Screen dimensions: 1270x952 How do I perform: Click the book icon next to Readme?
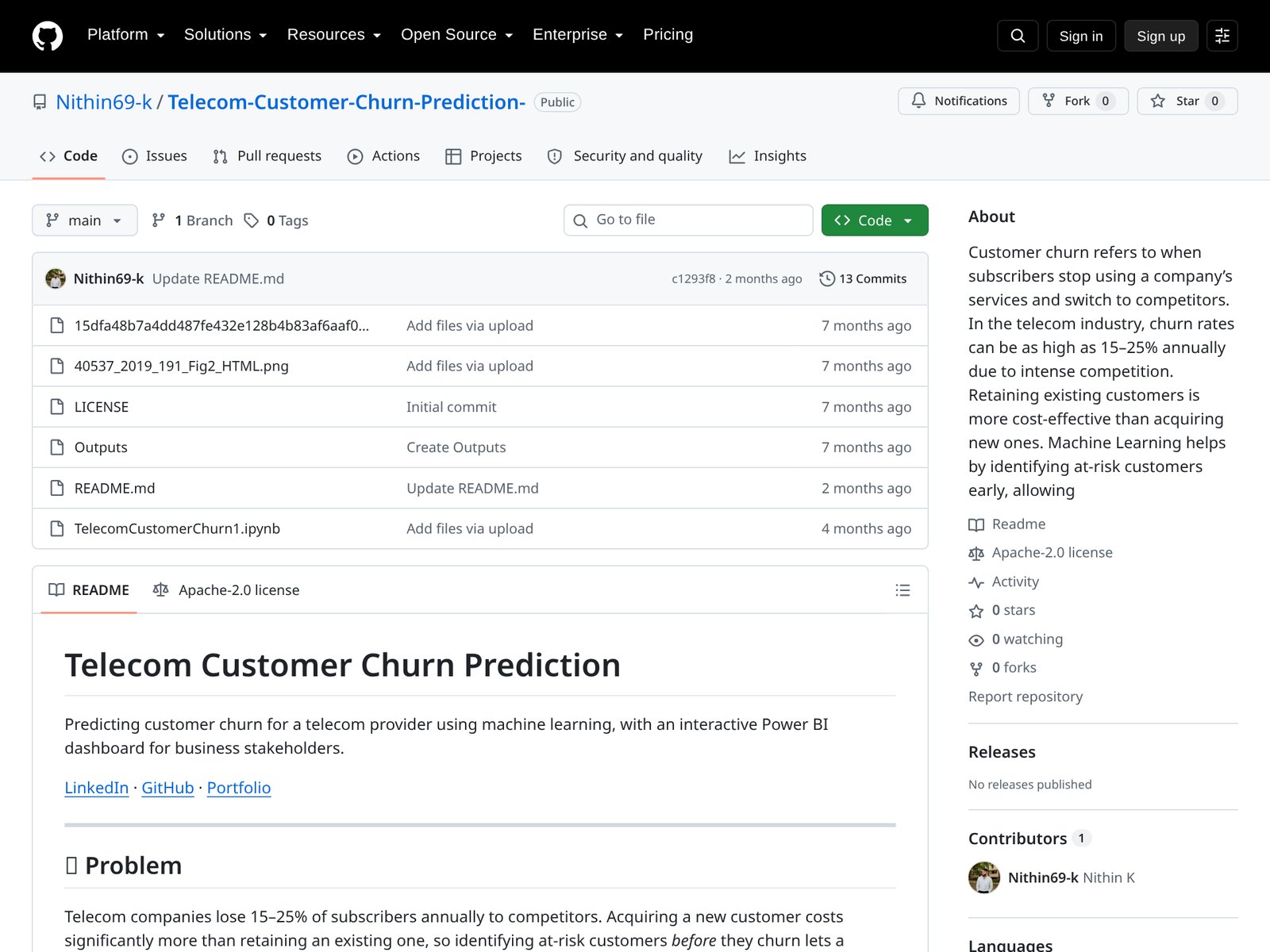coord(976,524)
